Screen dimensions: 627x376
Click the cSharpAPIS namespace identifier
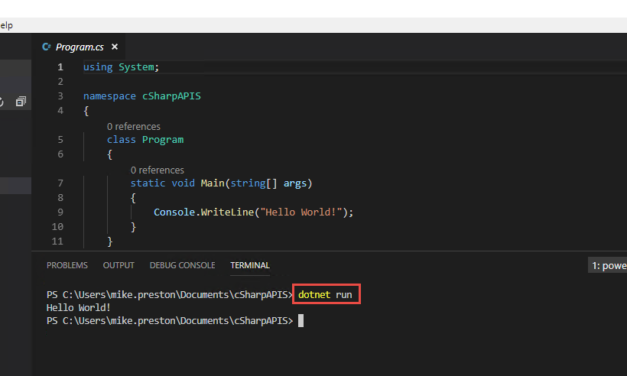coord(172,96)
